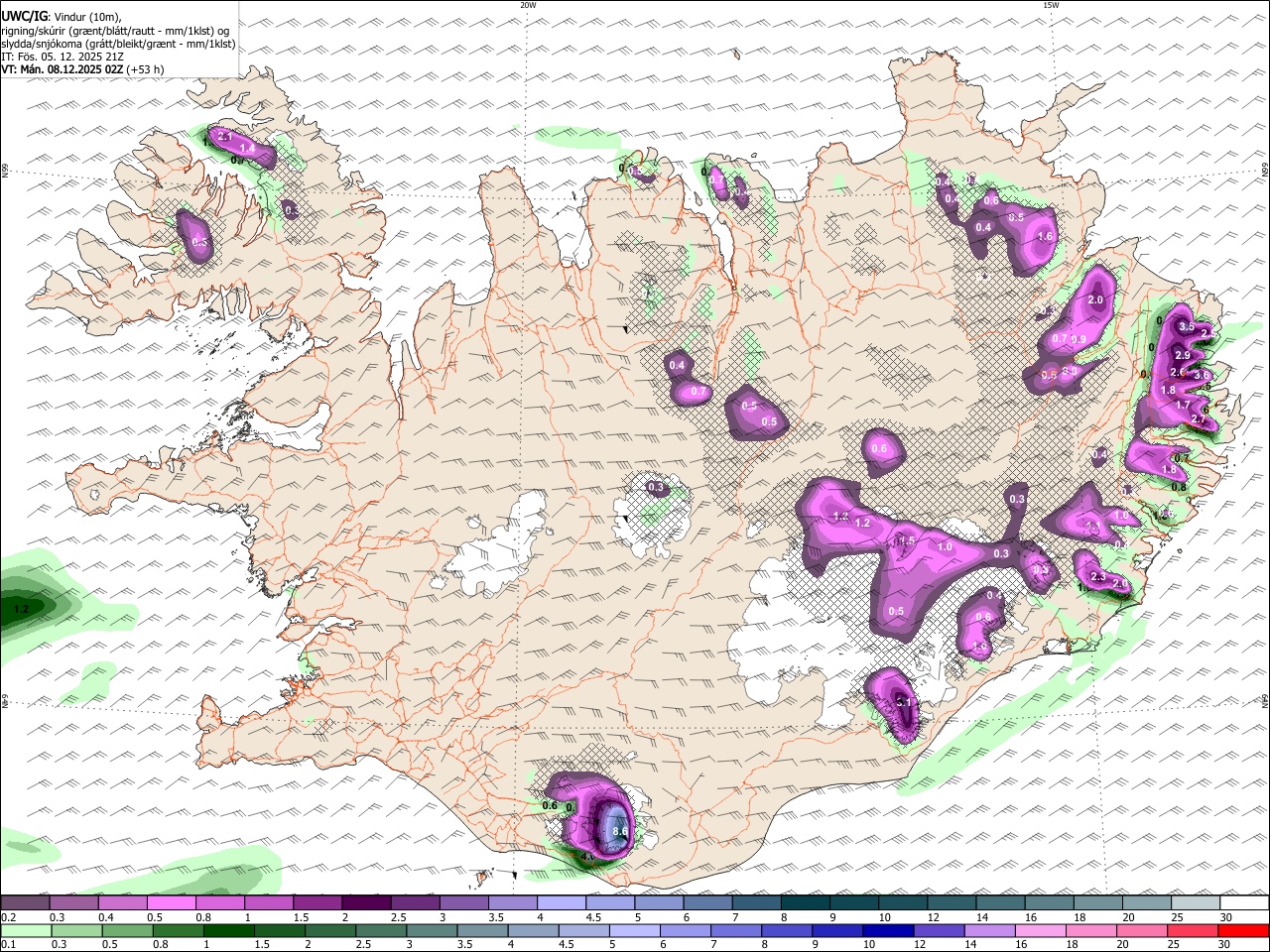
Task: Click the 20W longitude label
Action: point(528,5)
